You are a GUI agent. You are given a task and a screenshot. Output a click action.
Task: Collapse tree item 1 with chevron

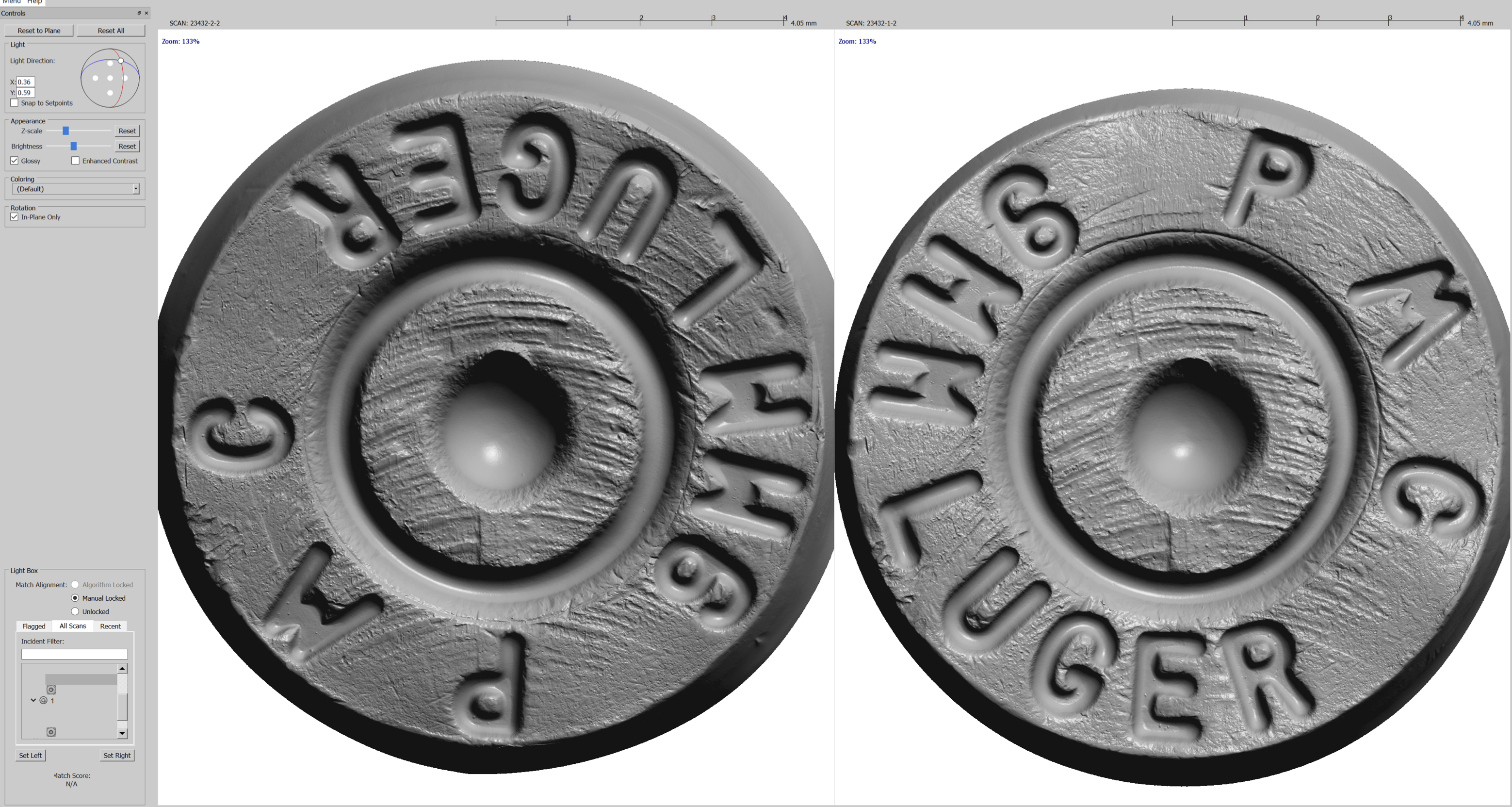[x=33, y=700]
